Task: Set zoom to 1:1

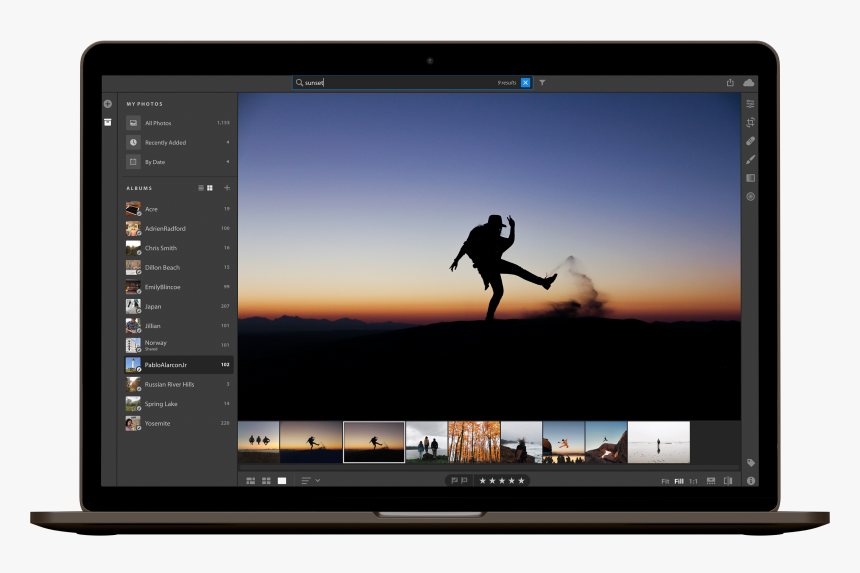Action: [x=693, y=481]
